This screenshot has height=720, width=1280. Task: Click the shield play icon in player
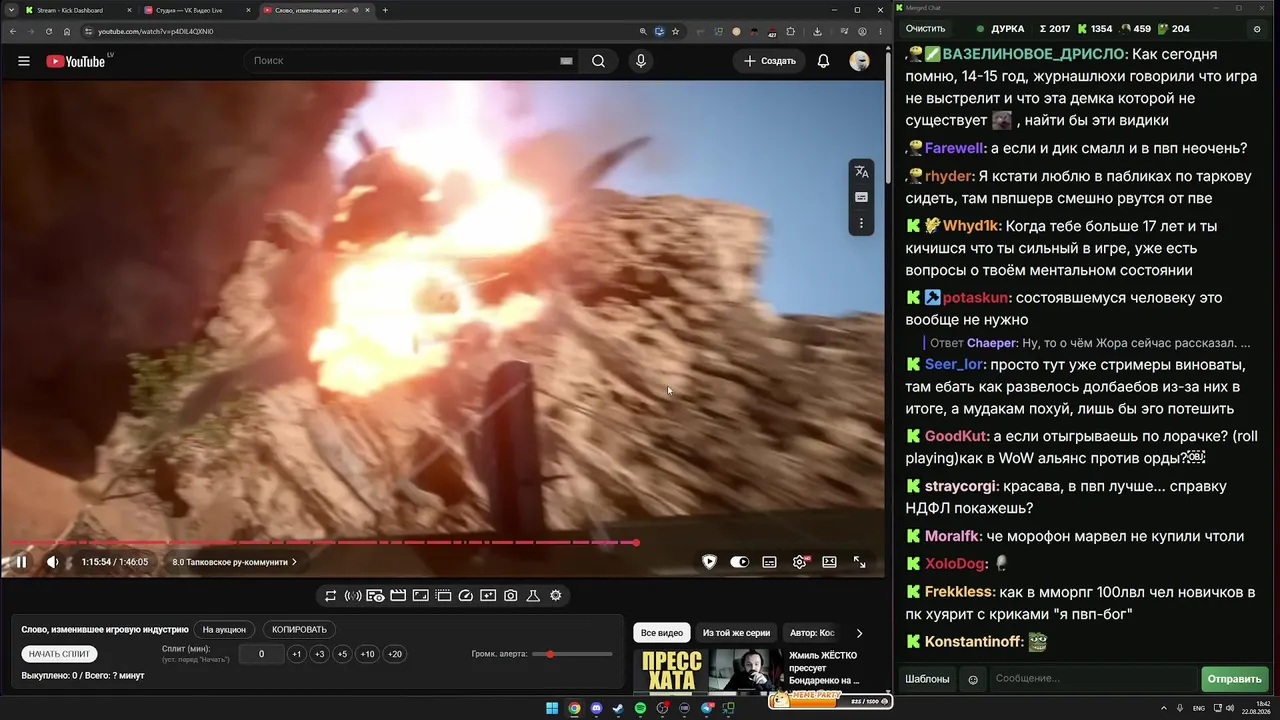point(709,562)
